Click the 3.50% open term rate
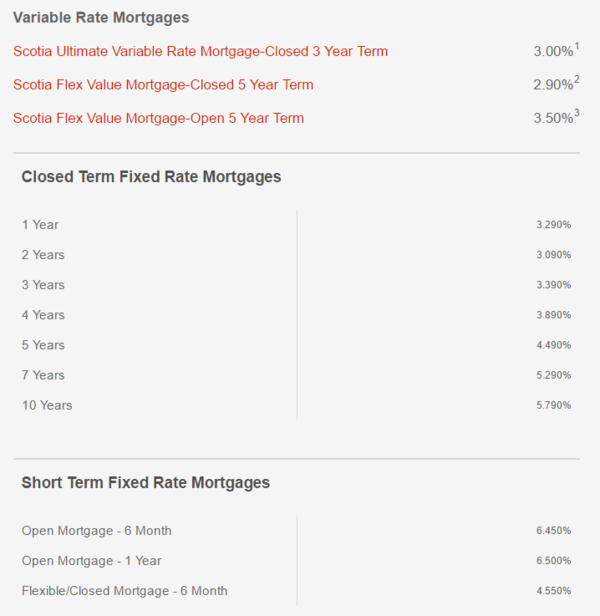600x616 pixels. (x=553, y=118)
